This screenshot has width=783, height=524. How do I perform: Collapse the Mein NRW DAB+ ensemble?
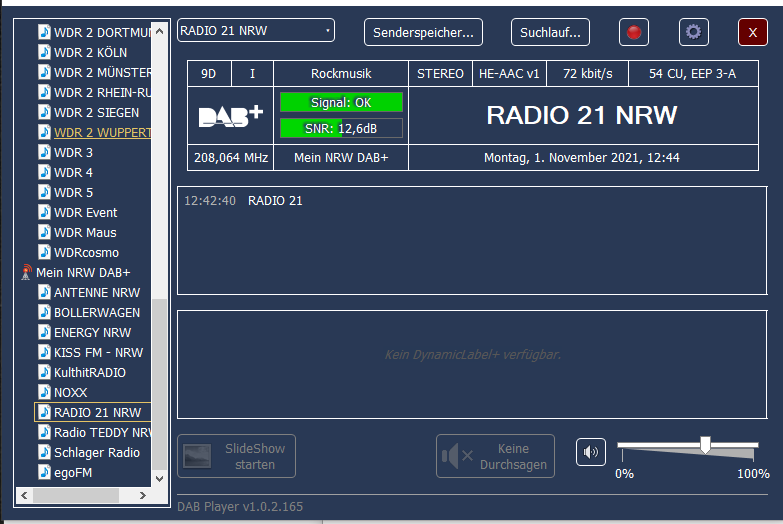point(83,272)
